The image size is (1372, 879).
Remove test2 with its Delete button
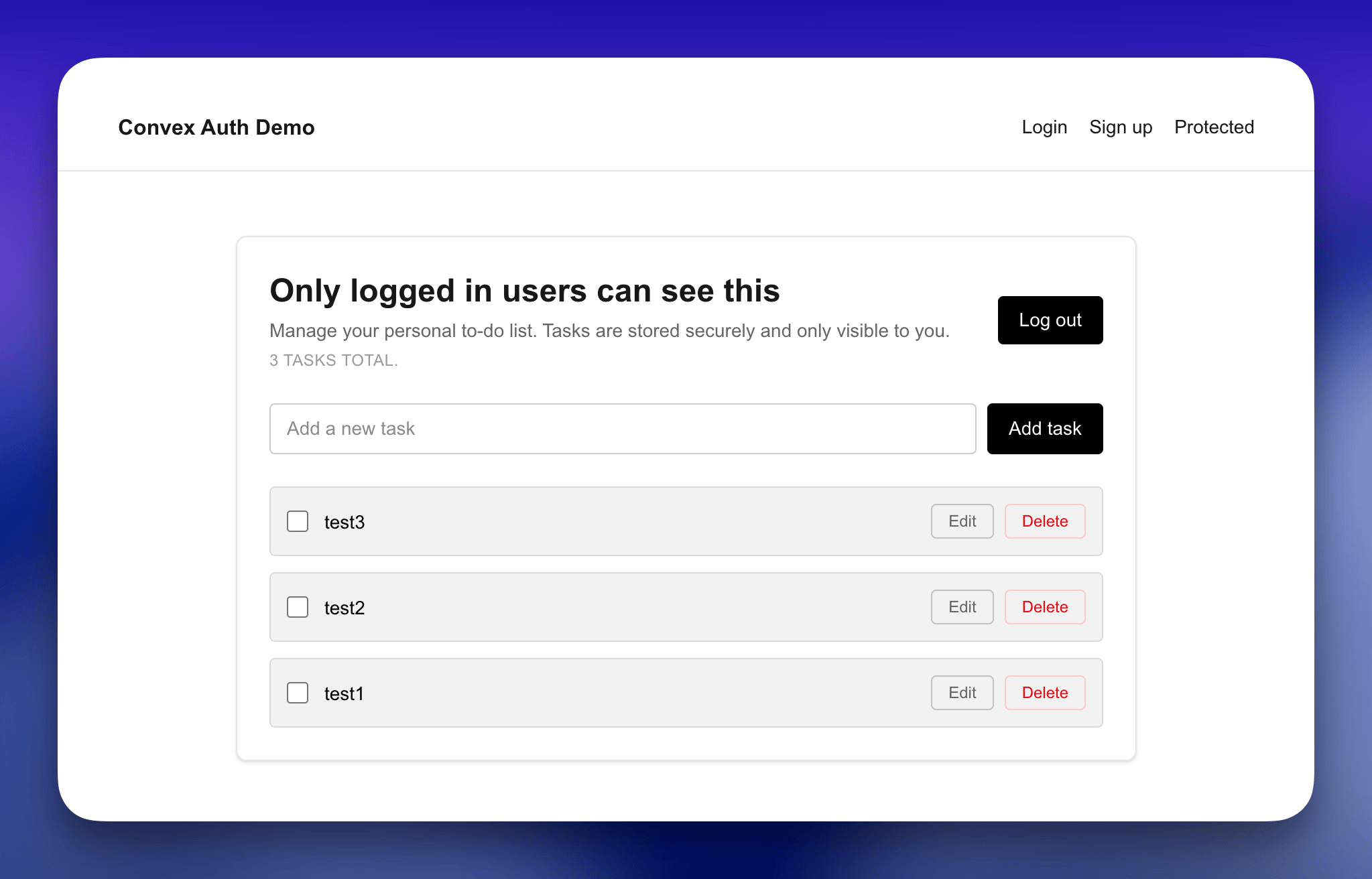(x=1044, y=607)
